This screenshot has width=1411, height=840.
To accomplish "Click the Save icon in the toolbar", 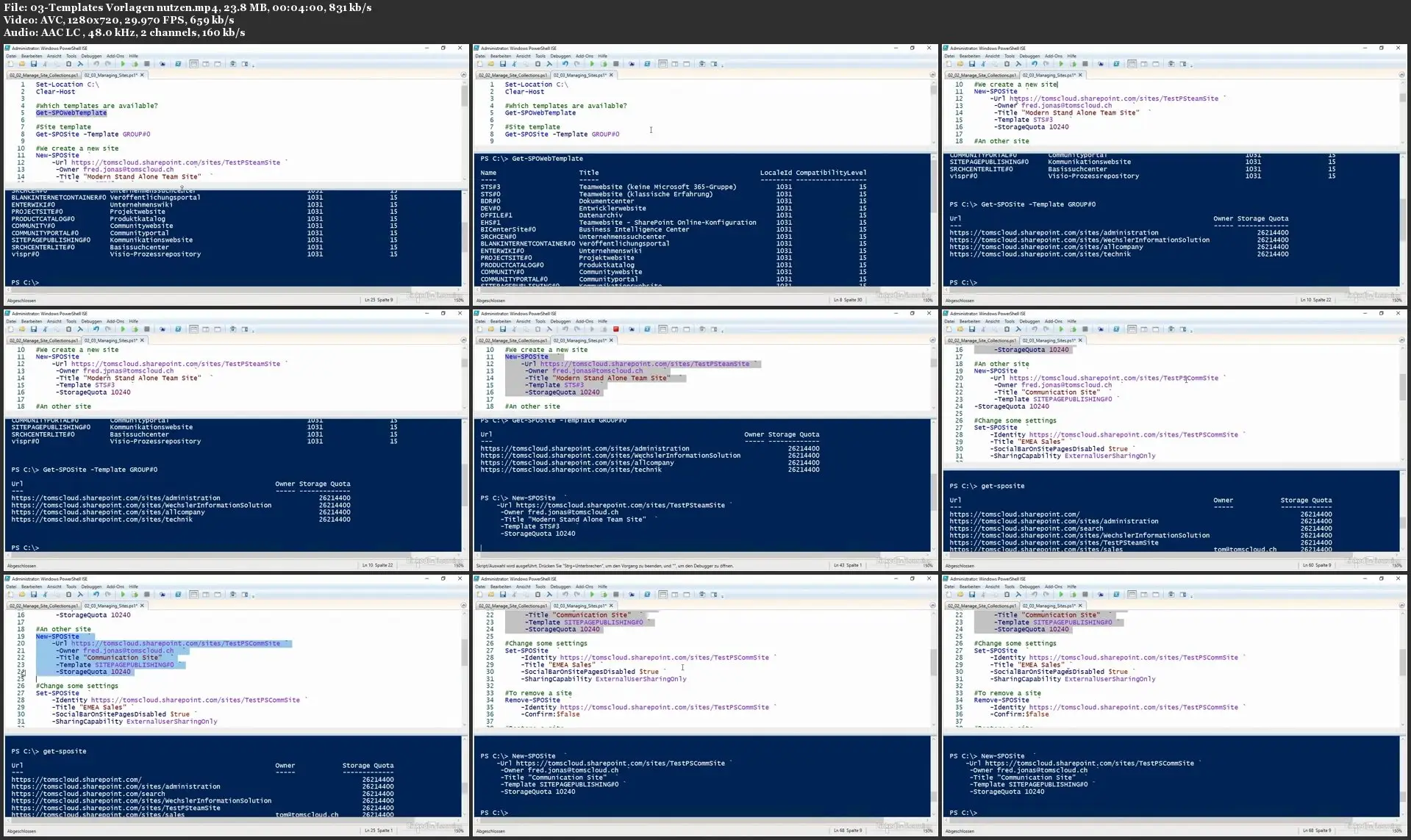I will point(34,65).
